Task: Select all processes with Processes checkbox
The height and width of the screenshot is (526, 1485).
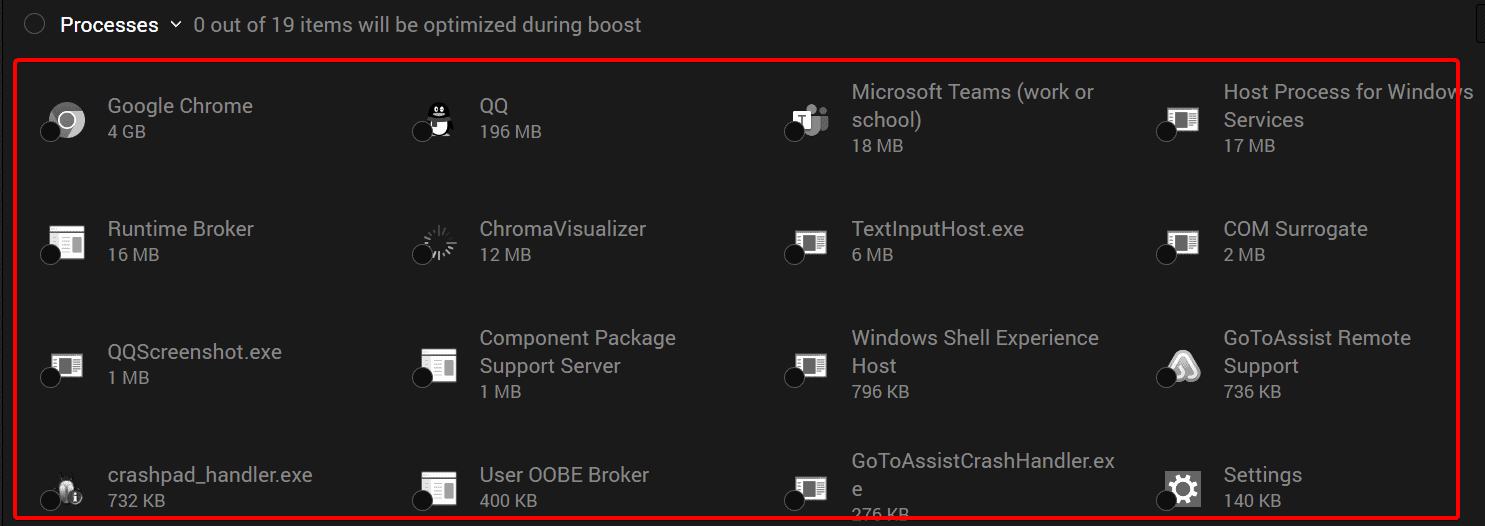Action: 35,24
